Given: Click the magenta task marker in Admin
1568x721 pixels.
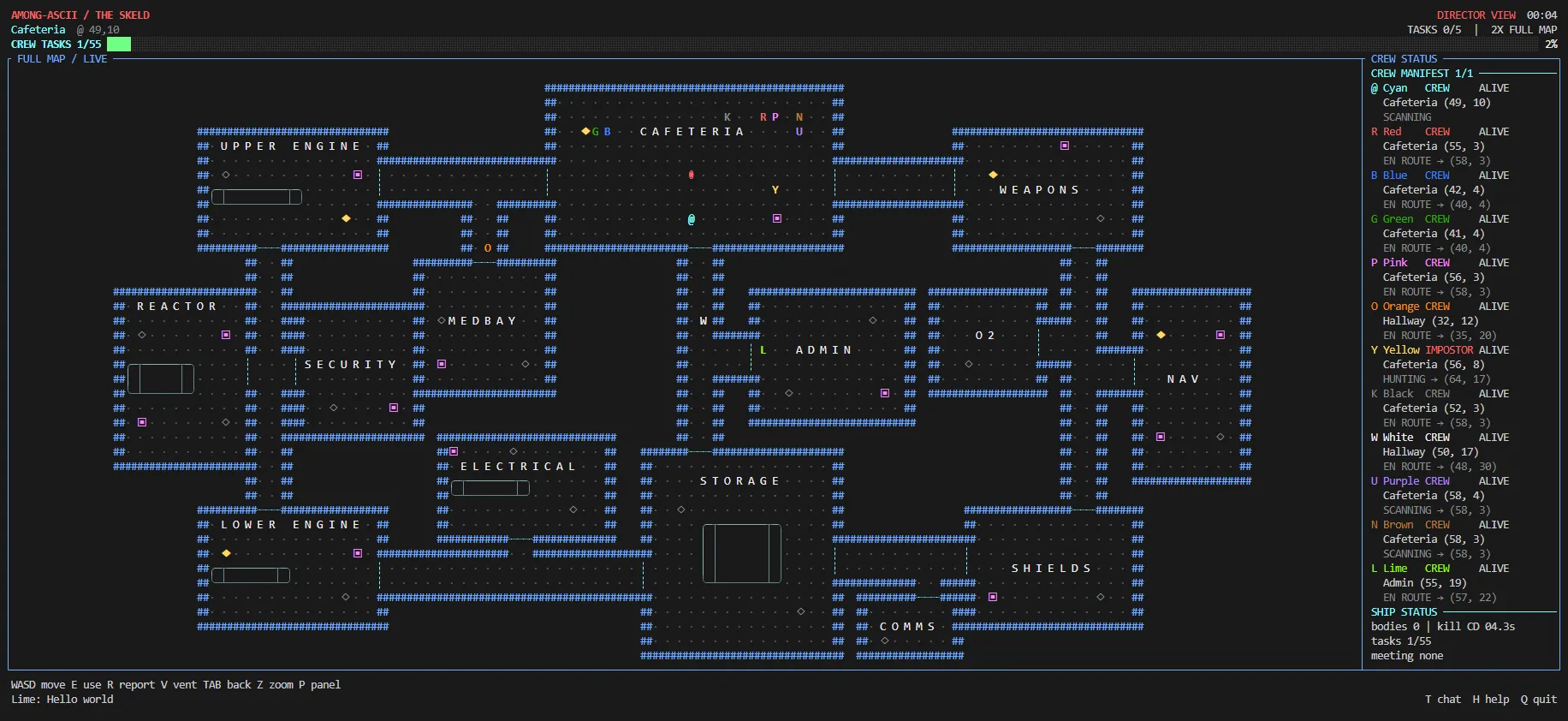Looking at the screenshot, I should [885, 393].
